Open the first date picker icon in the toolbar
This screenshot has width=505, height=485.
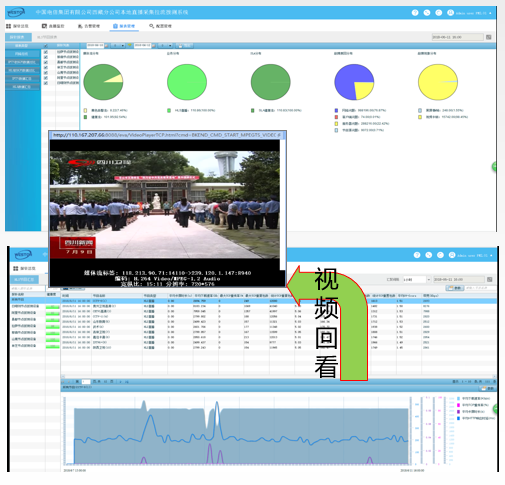107,46
